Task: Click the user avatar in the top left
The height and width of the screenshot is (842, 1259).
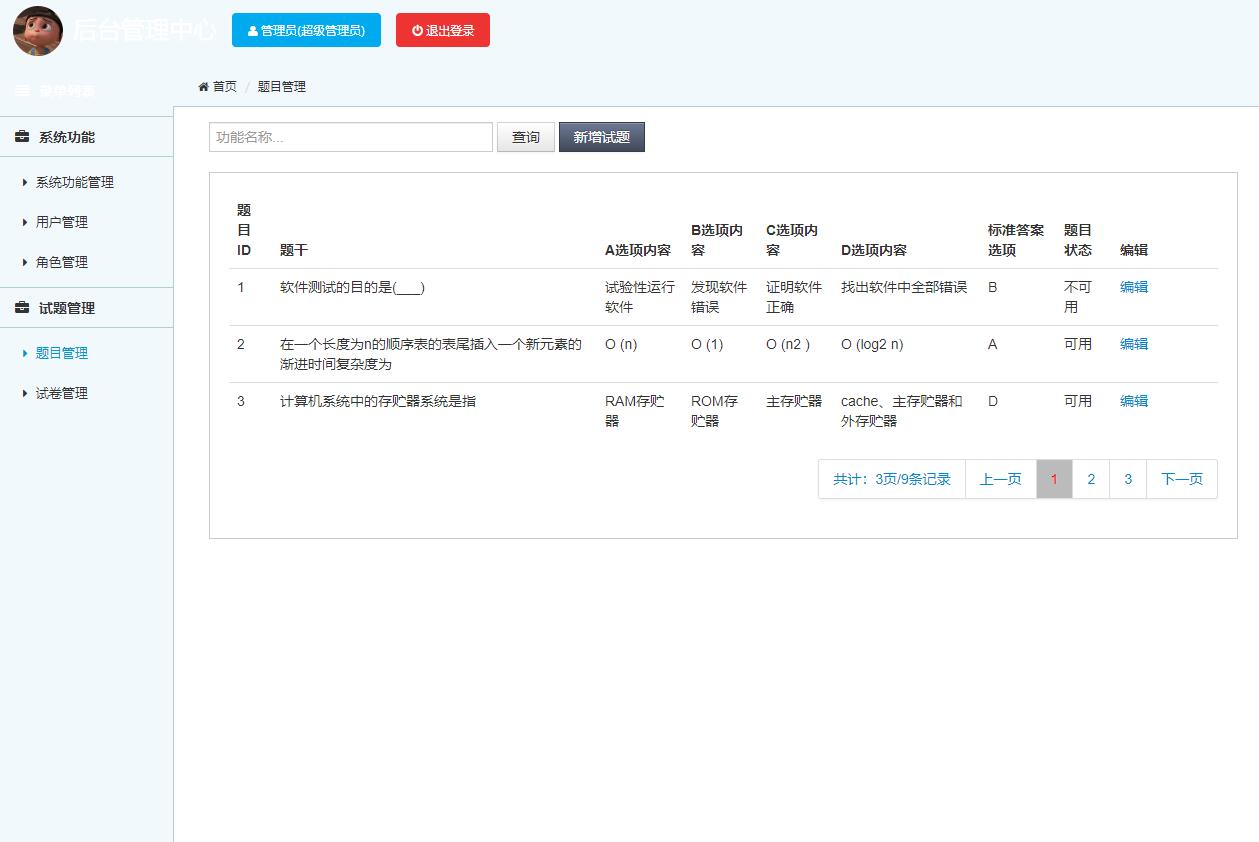Action: [x=37, y=31]
